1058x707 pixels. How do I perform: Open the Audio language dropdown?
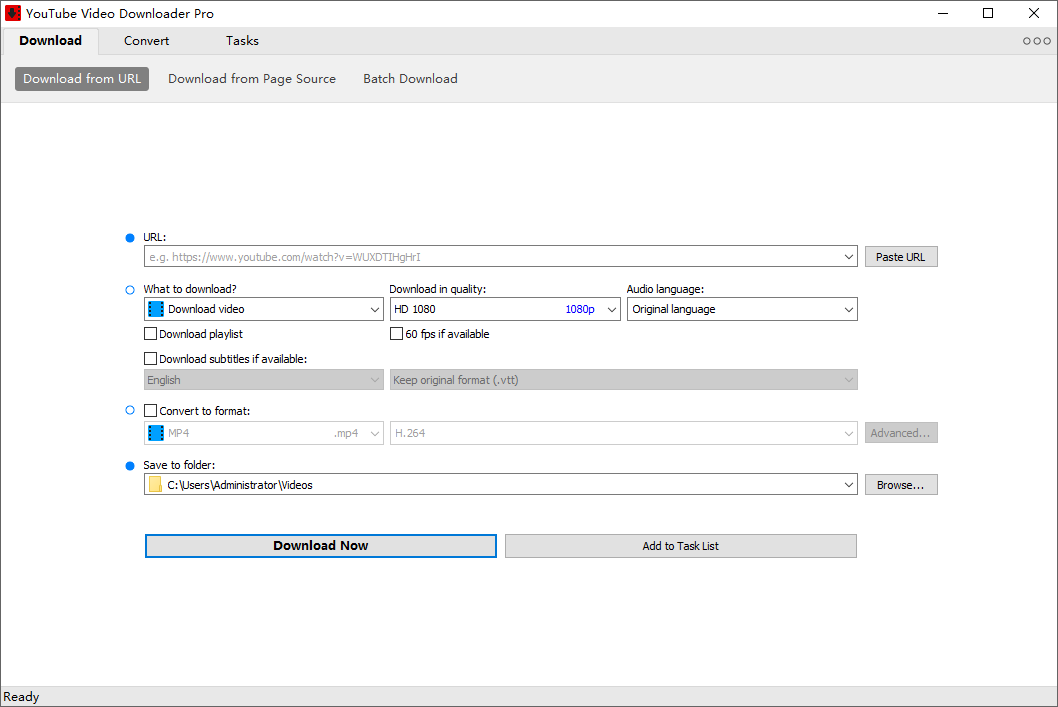tap(848, 309)
